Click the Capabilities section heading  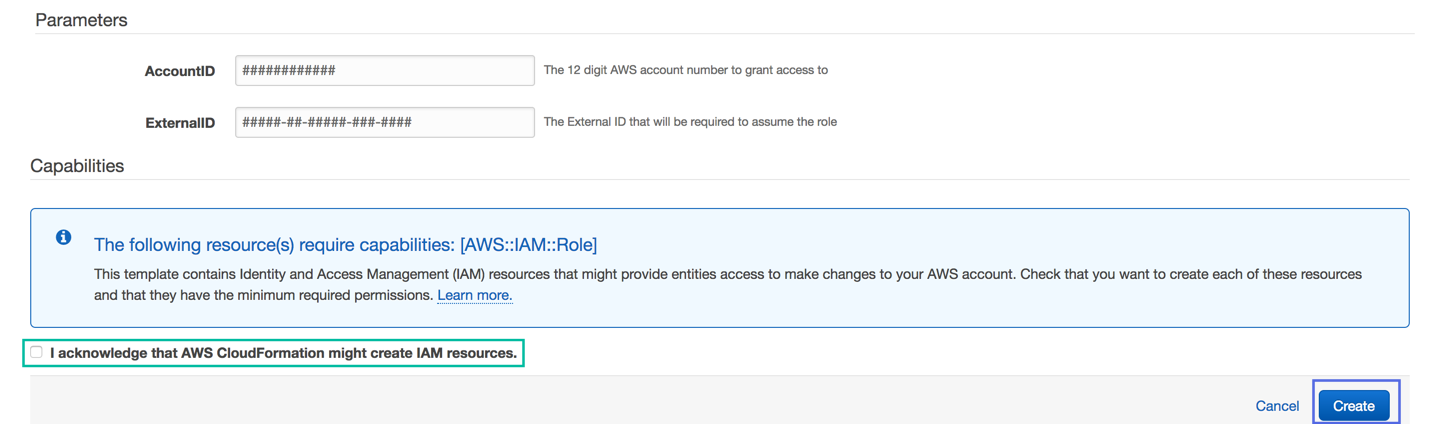[x=77, y=166]
